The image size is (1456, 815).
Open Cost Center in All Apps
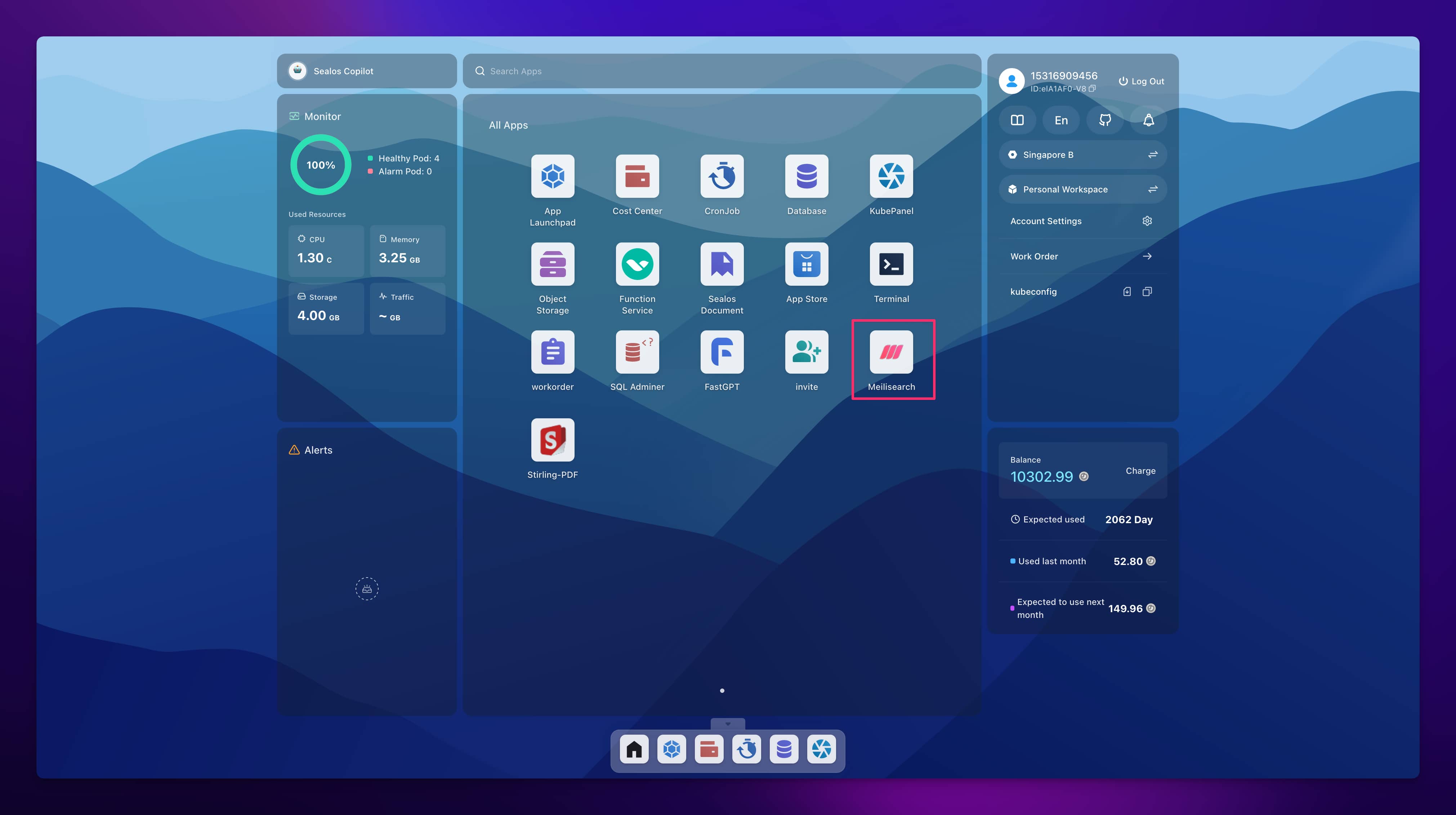click(637, 176)
